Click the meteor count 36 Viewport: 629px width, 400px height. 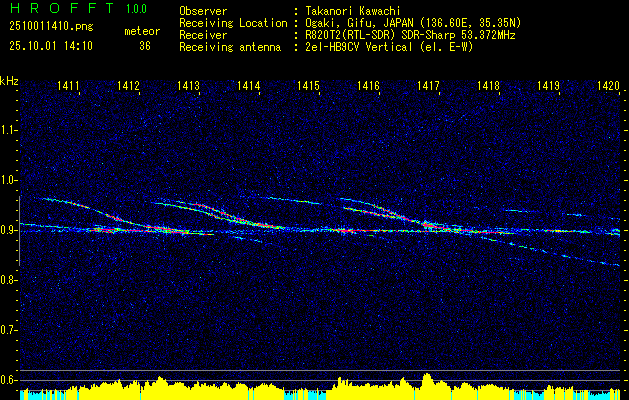[145, 46]
